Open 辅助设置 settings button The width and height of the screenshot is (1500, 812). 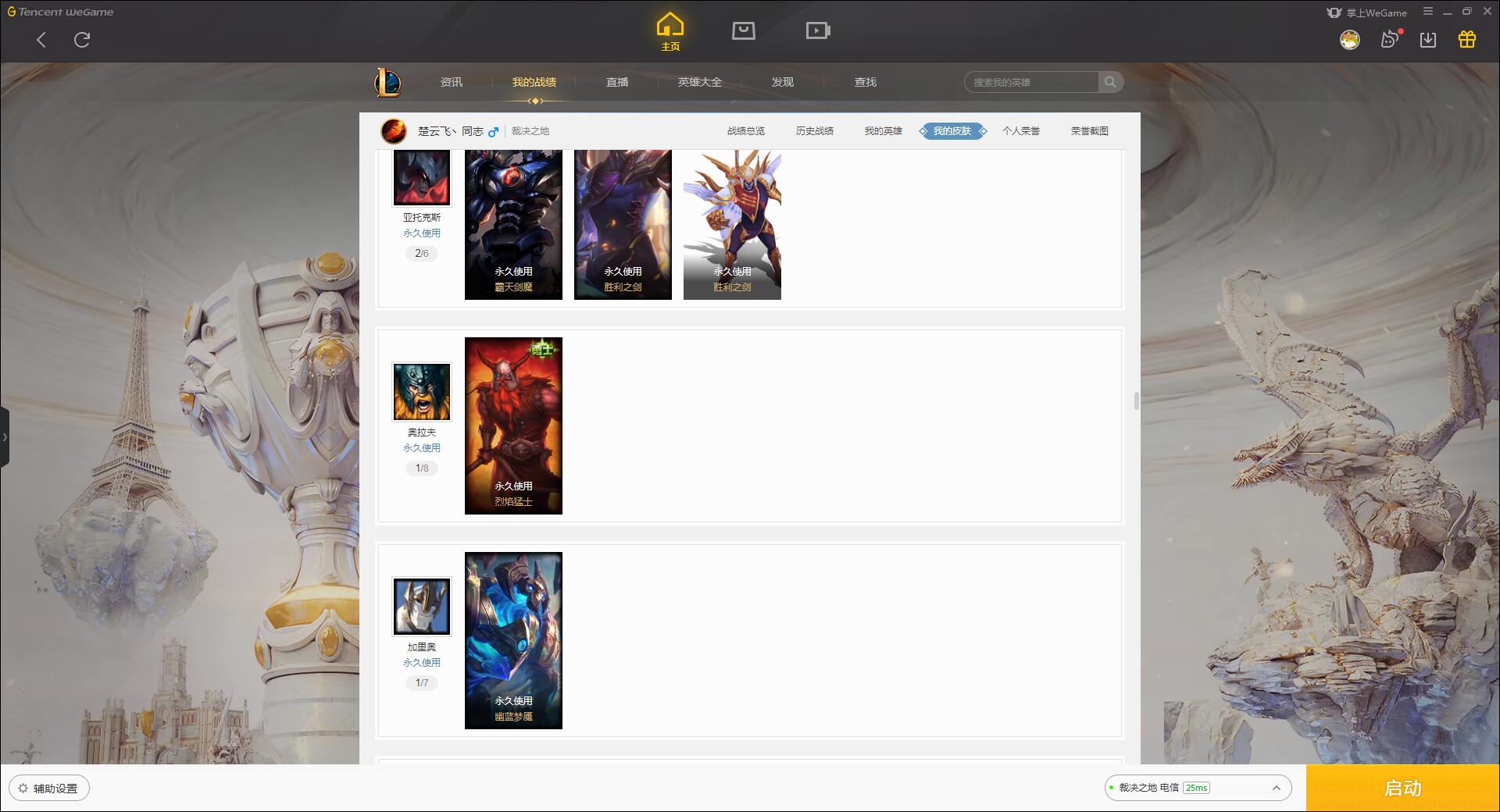tap(49, 788)
